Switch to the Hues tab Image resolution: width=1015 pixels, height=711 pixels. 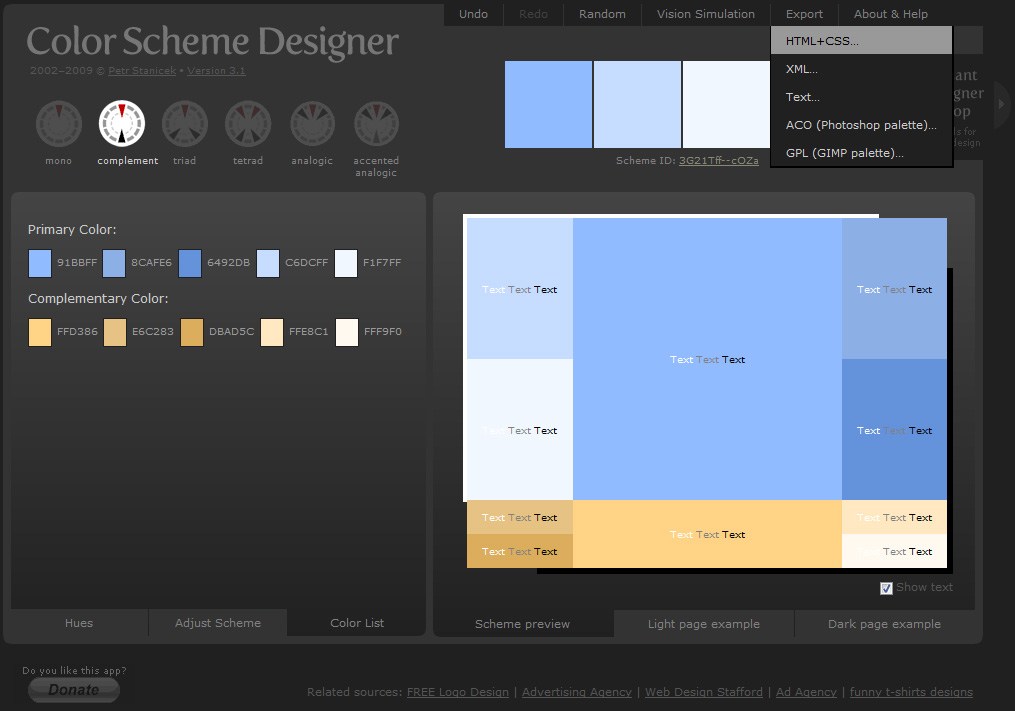tap(79, 623)
